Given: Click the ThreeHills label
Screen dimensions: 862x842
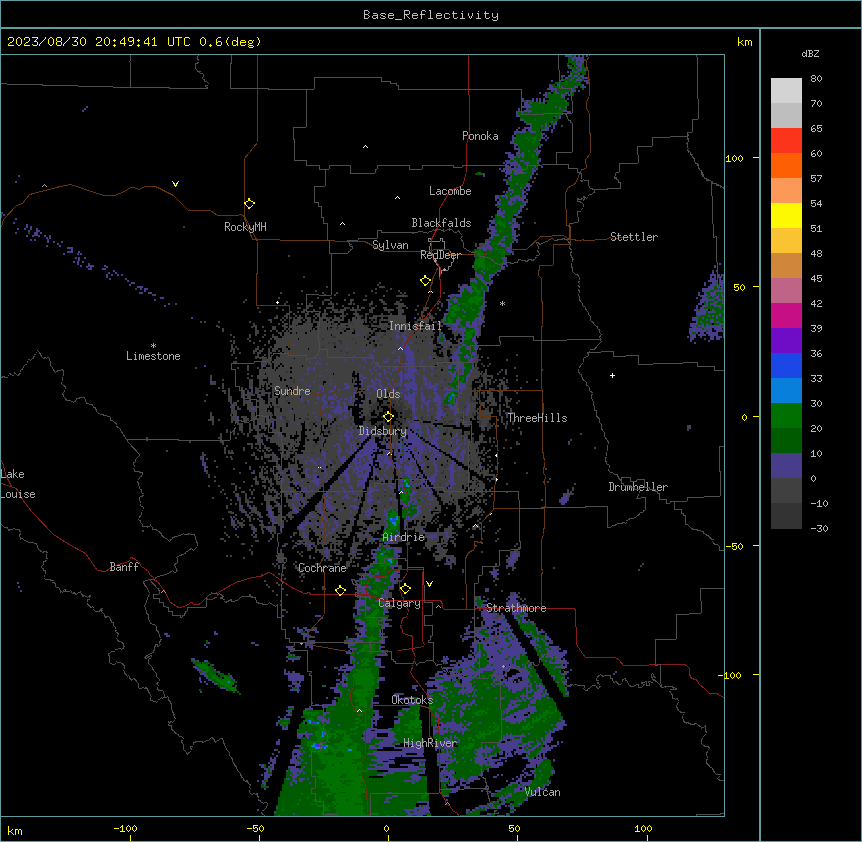Looking at the screenshot, I should point(537,418).
